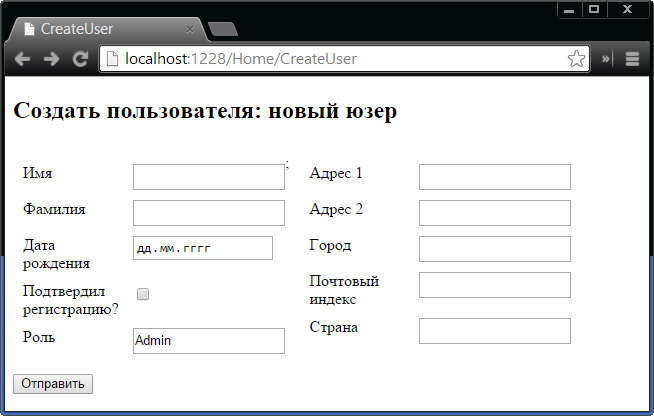Viewport: 654px width, 416px height.
Task: Click the Подтвердил регистрацию? label
Action: [71, 300]
